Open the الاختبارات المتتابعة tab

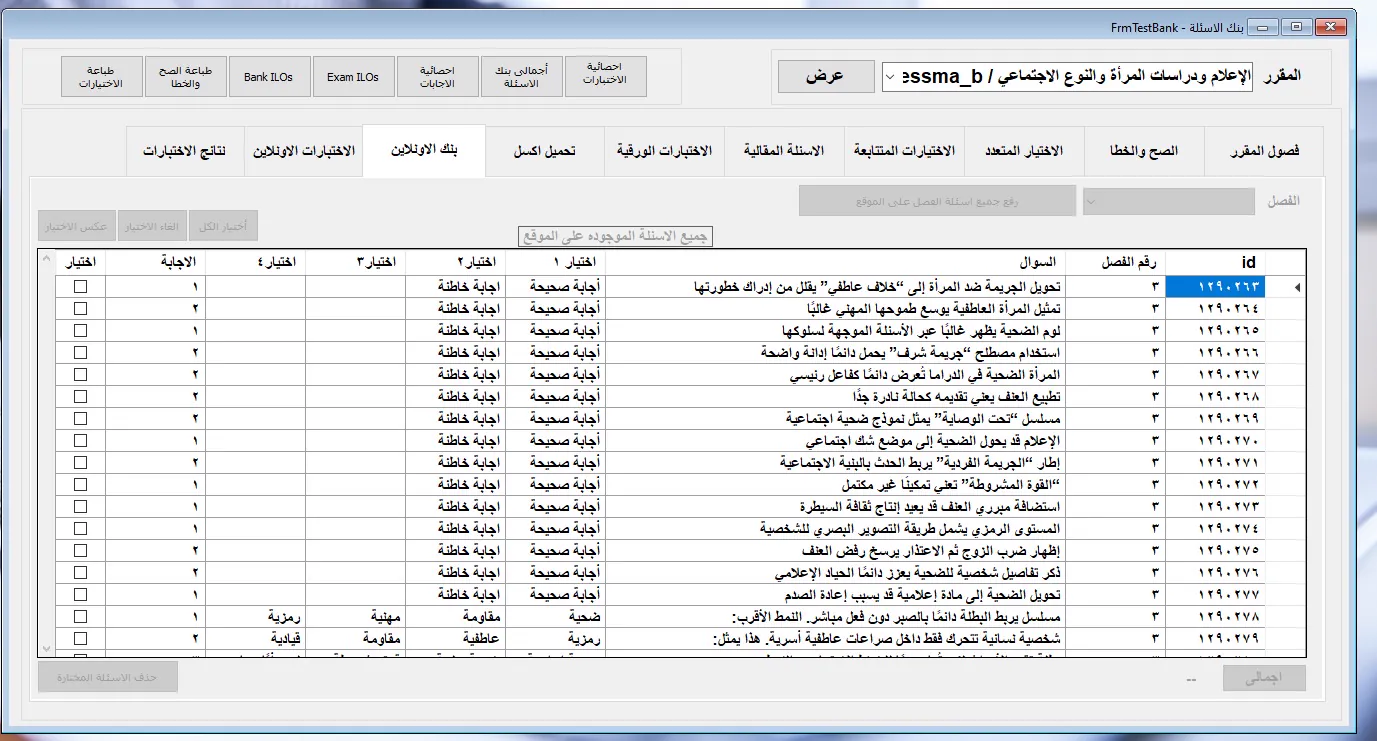(904, 151)
